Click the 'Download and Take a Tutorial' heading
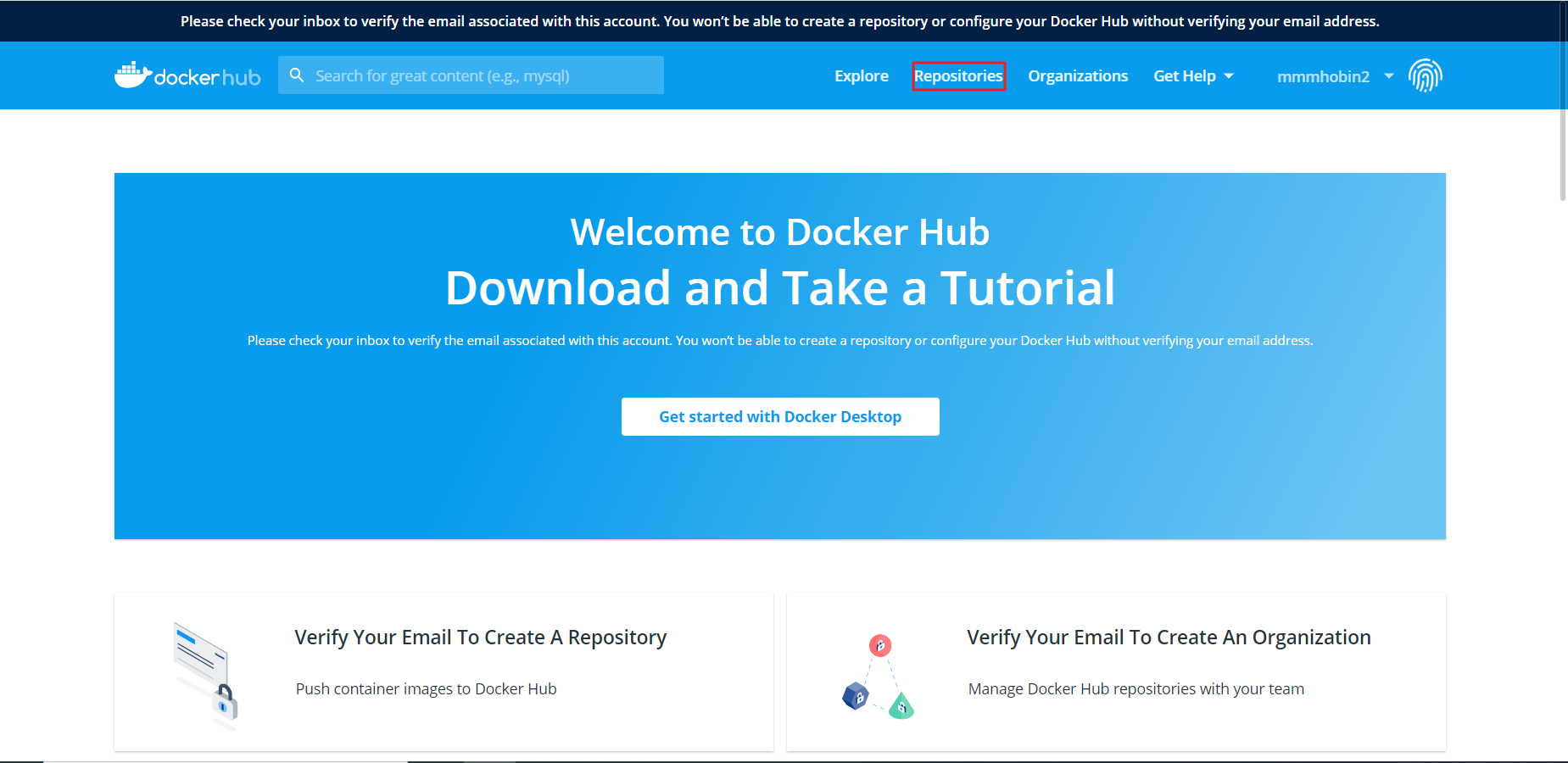The width and height of the screenshot is (1568, 763). [x=780, y=288]
